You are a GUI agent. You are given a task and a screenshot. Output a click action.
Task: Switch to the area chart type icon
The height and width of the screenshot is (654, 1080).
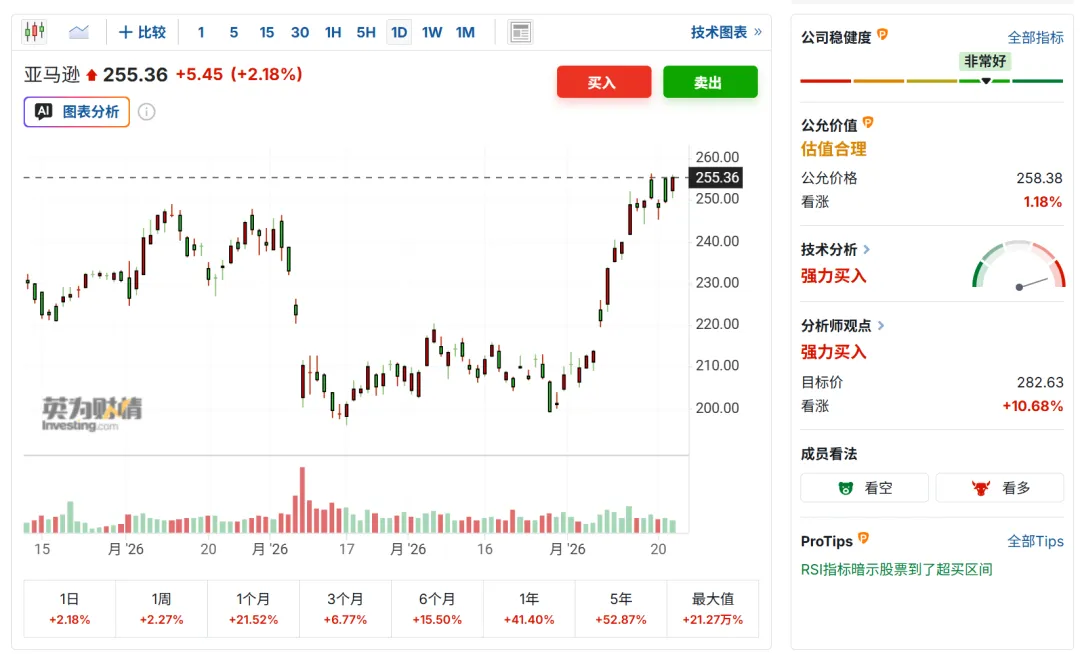pos(79,32)
